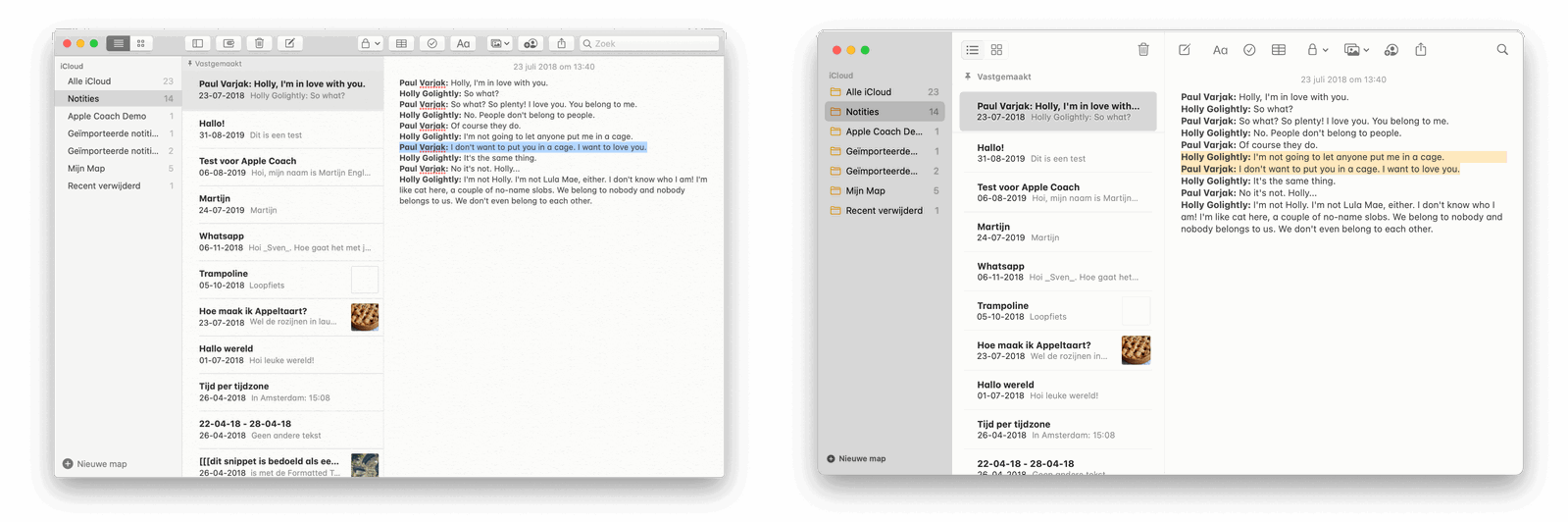Add people to note in left window
This screenshot has height=522, width=1568.
click(x=531, y=43)
